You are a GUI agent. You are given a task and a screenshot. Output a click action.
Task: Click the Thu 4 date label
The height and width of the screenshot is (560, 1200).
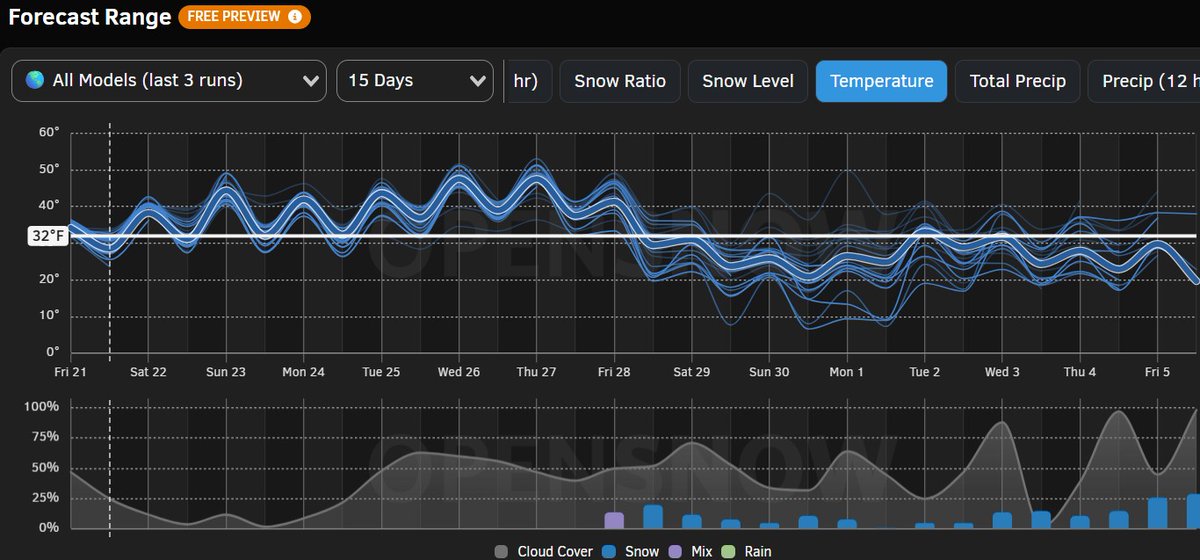[x=1080, y=372]
